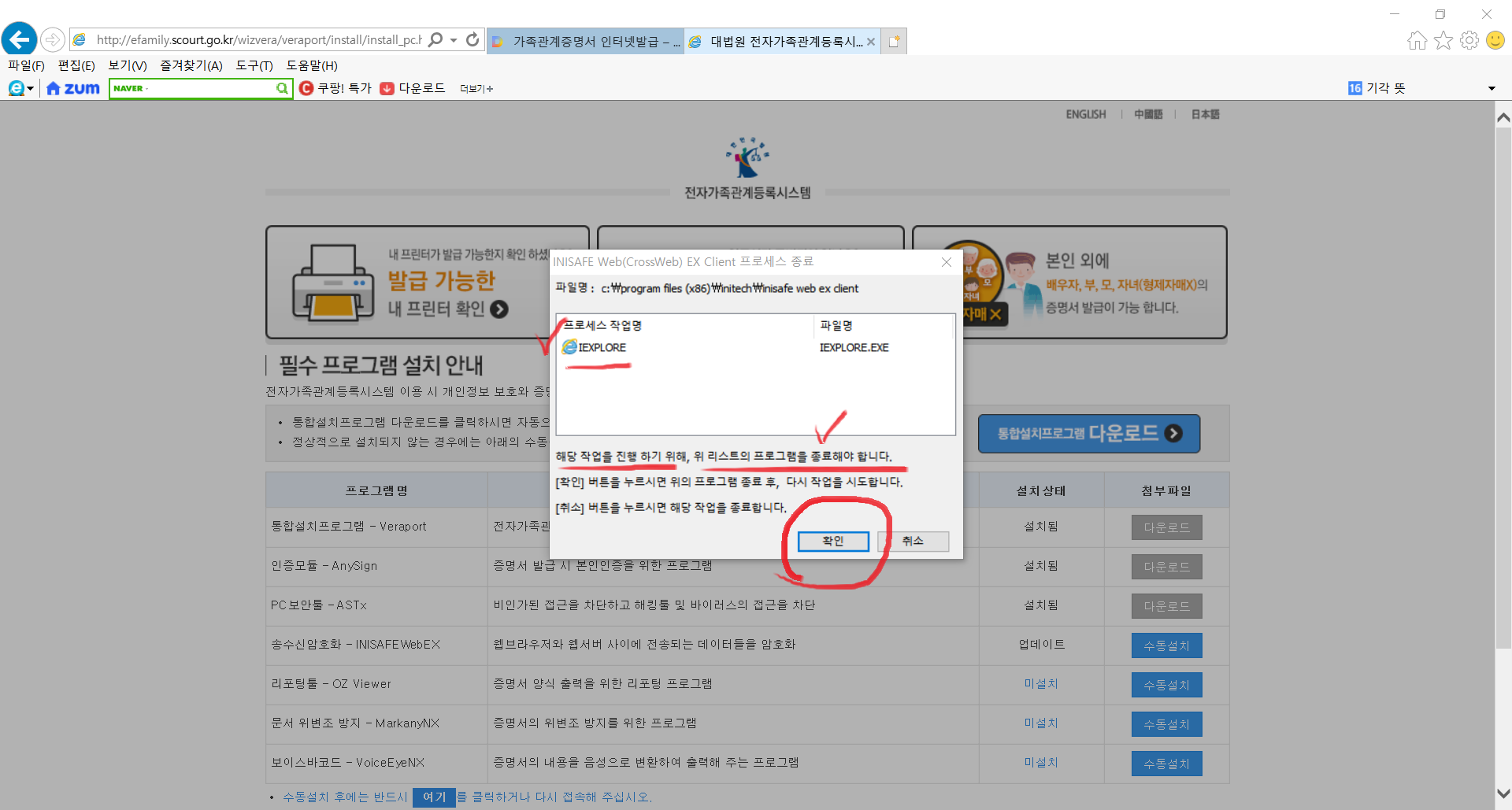Click the 설치상태 column header

[x=1041, y=490]
